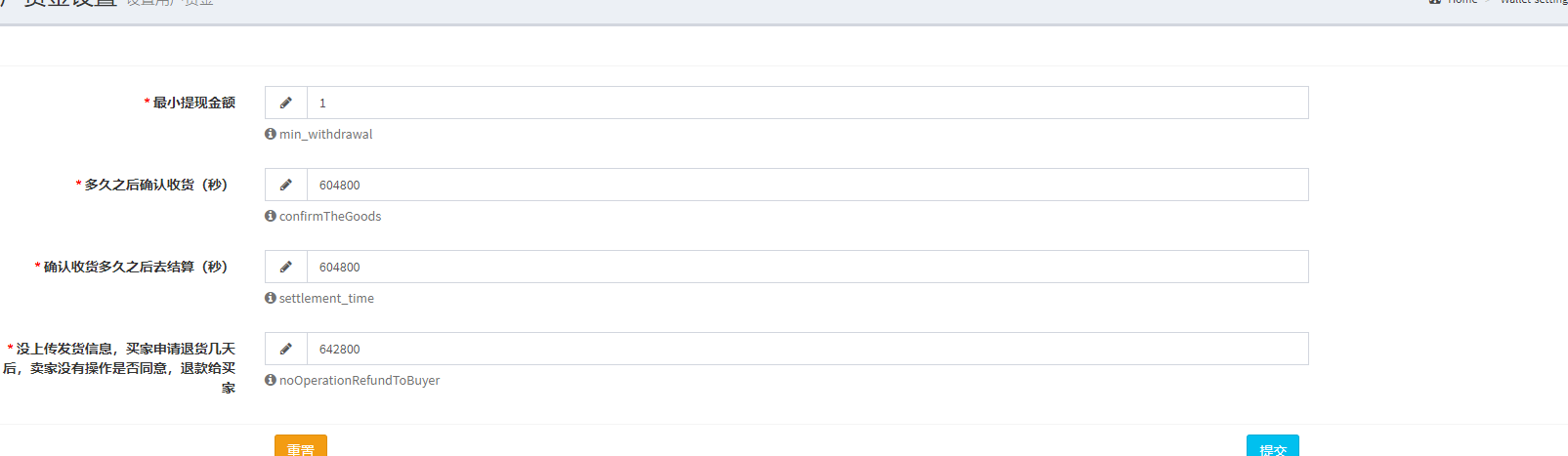Click the info icon before min_withdrawal
The image size is (1568, 456).
[x=271, y=134]
